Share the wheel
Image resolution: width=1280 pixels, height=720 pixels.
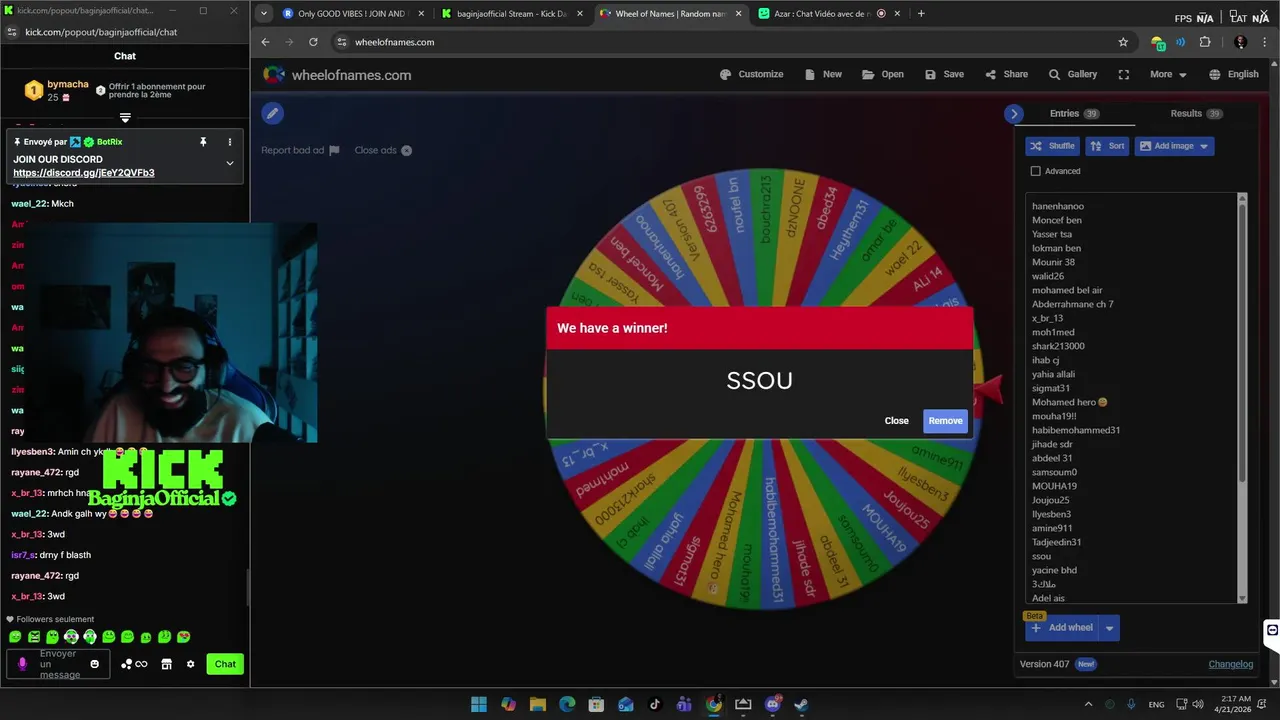1006,74
